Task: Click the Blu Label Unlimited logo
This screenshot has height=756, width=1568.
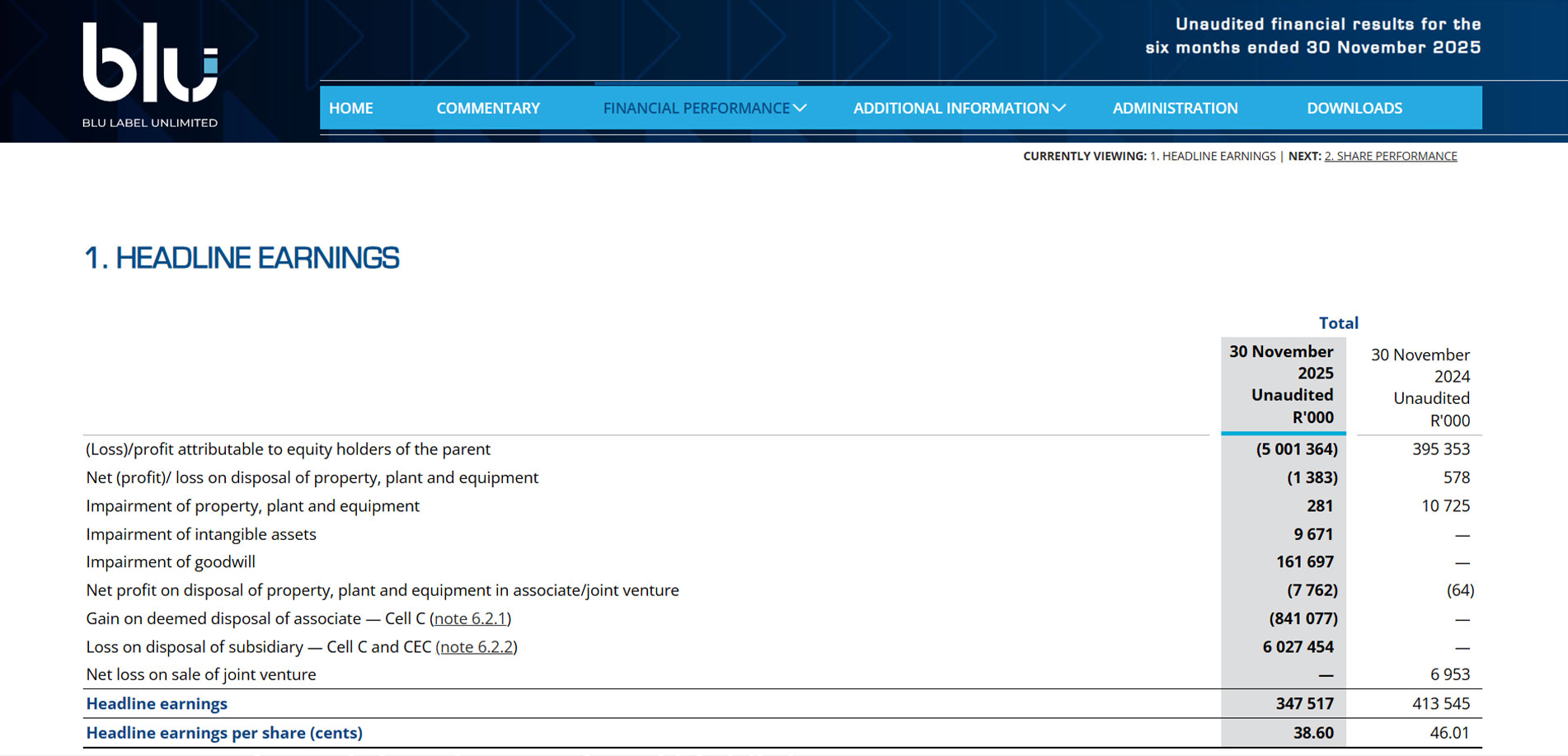Action: click(150, 75)
